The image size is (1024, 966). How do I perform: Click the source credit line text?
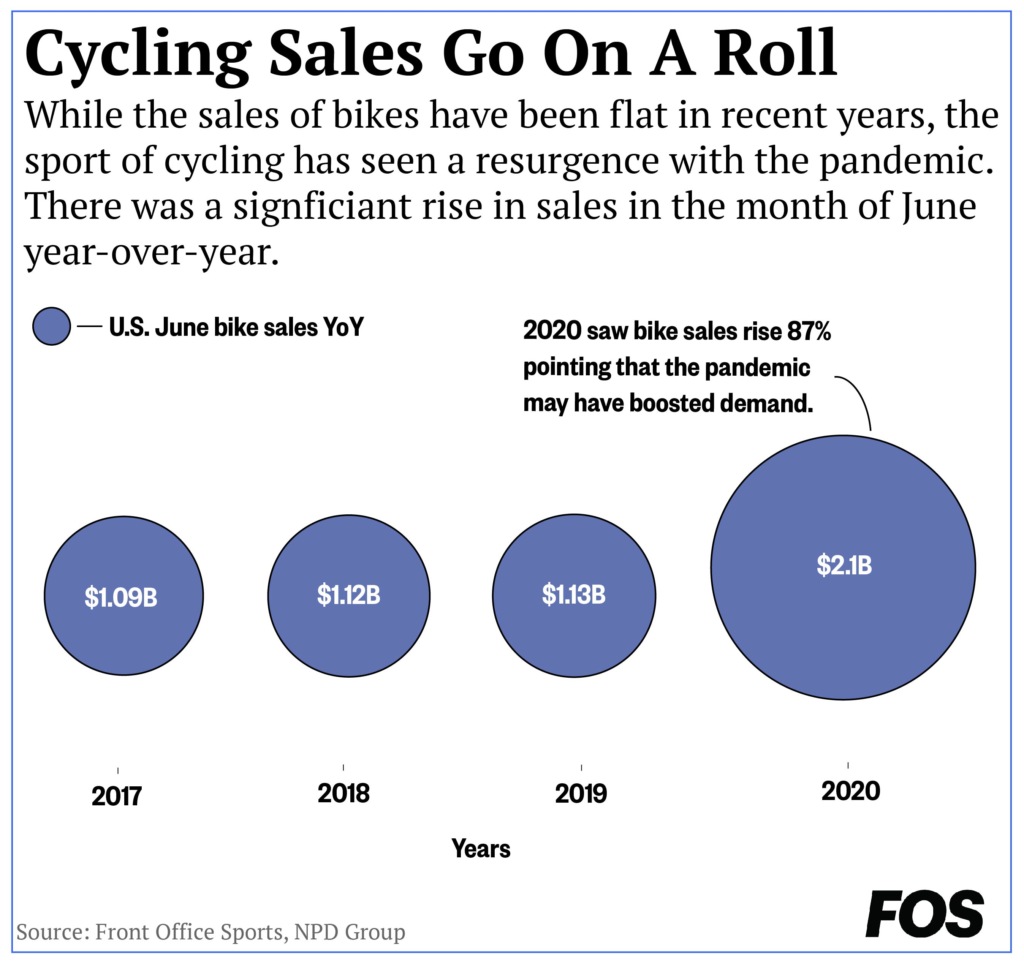click(x=210, y=931)
